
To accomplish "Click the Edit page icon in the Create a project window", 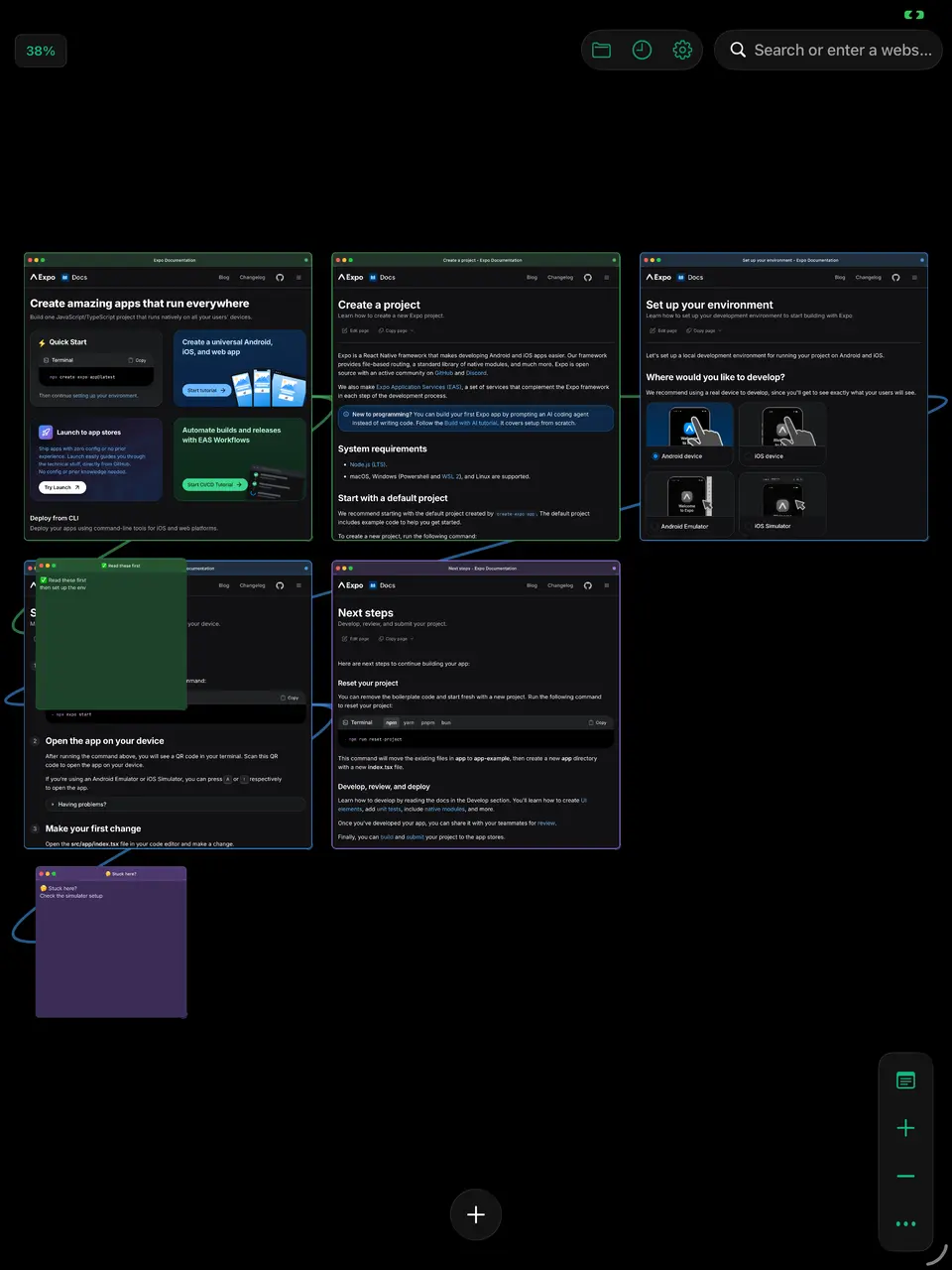I will pos(344,330).
